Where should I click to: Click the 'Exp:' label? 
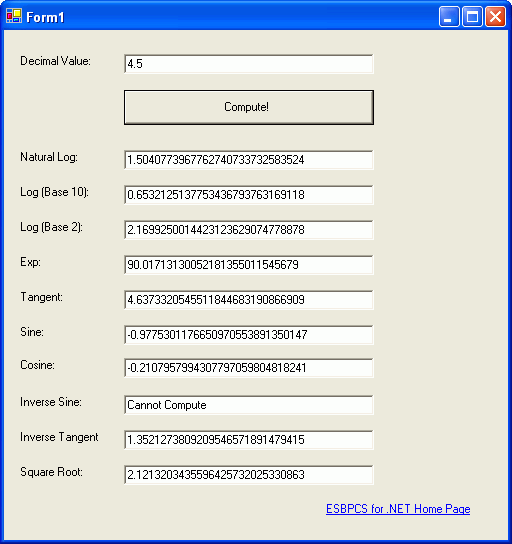click(31, 262)
